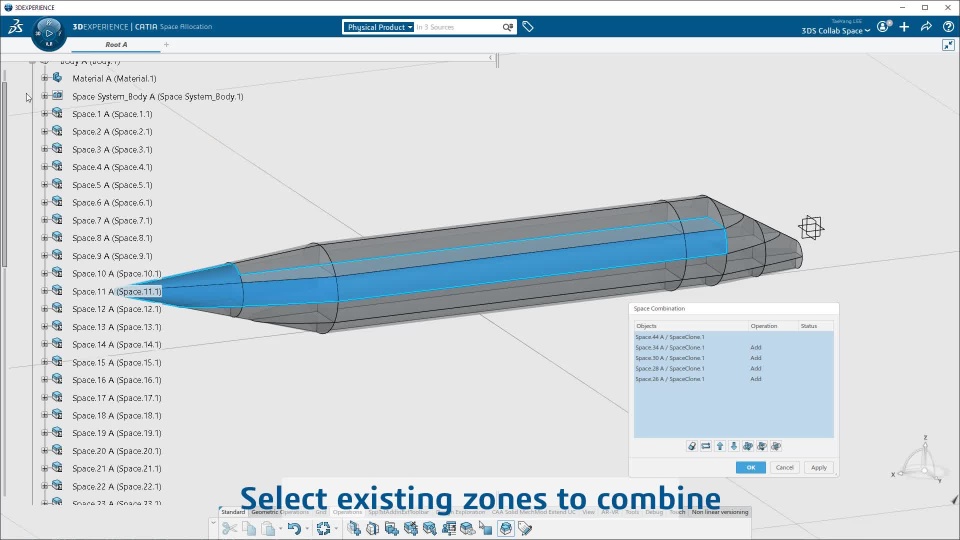
Task: Click Cancel in Space Combination dialog
Action: [785, 467]
